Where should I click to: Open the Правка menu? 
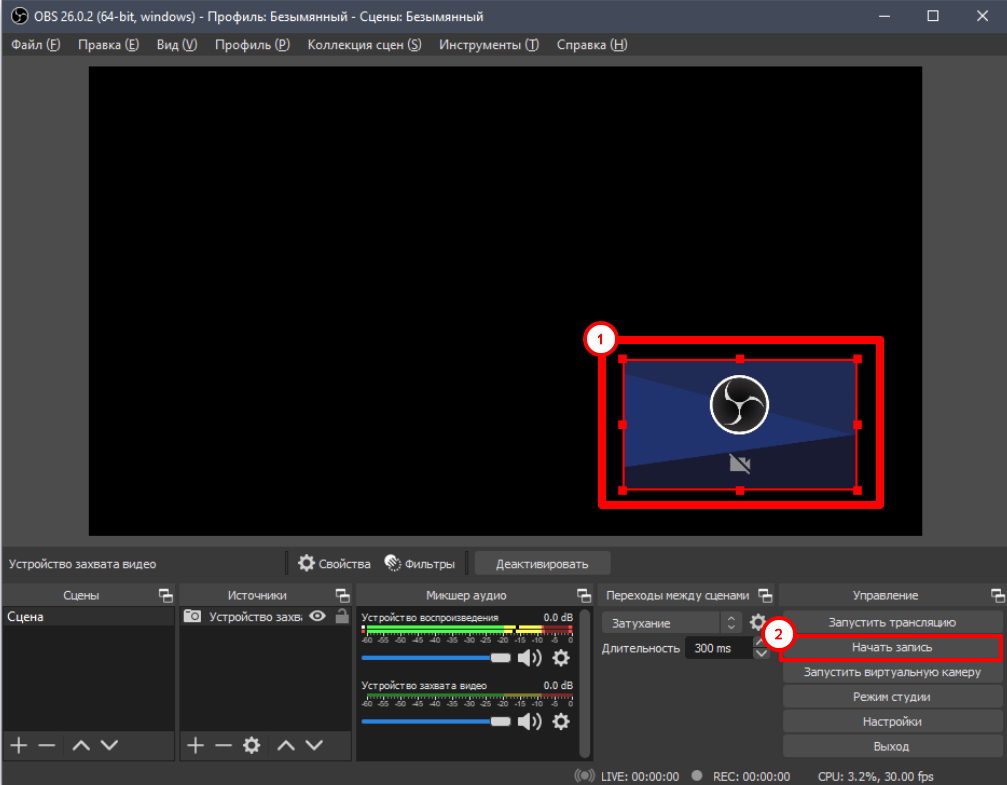coord(108,45)
